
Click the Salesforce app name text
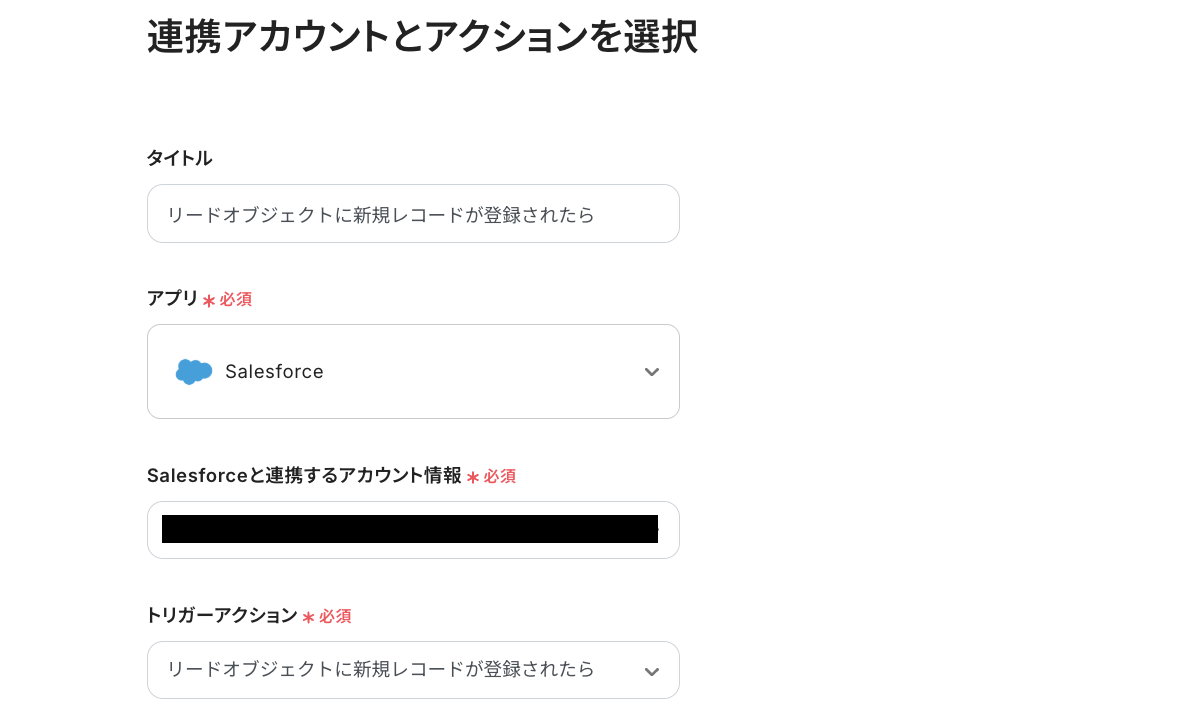[x=274, y=372]
